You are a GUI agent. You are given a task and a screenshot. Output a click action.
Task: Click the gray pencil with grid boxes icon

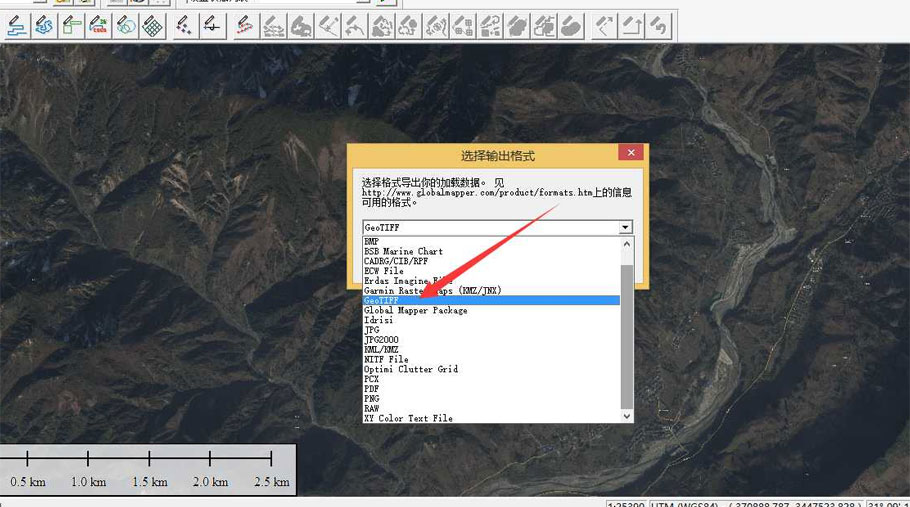click(x=463, y=26)
